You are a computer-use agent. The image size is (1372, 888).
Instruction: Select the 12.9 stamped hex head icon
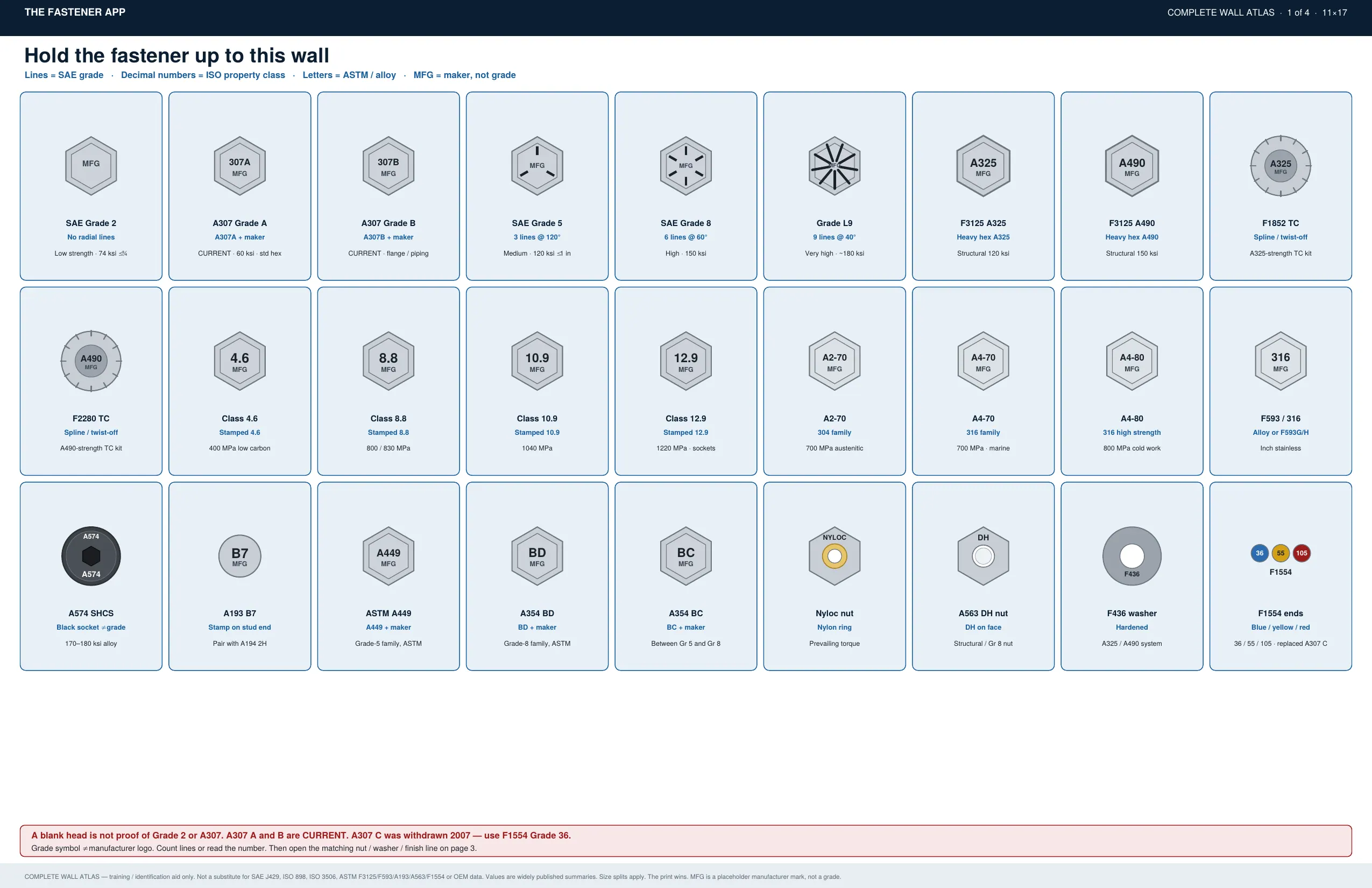coord(686,361)
